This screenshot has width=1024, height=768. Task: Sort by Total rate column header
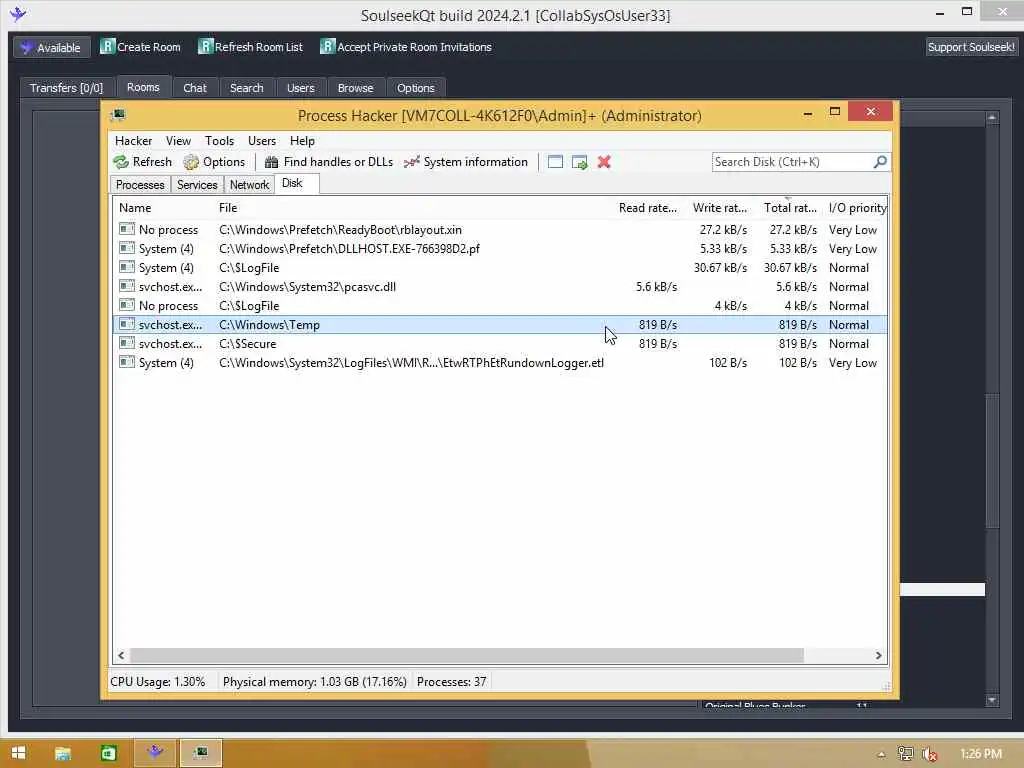790,208
